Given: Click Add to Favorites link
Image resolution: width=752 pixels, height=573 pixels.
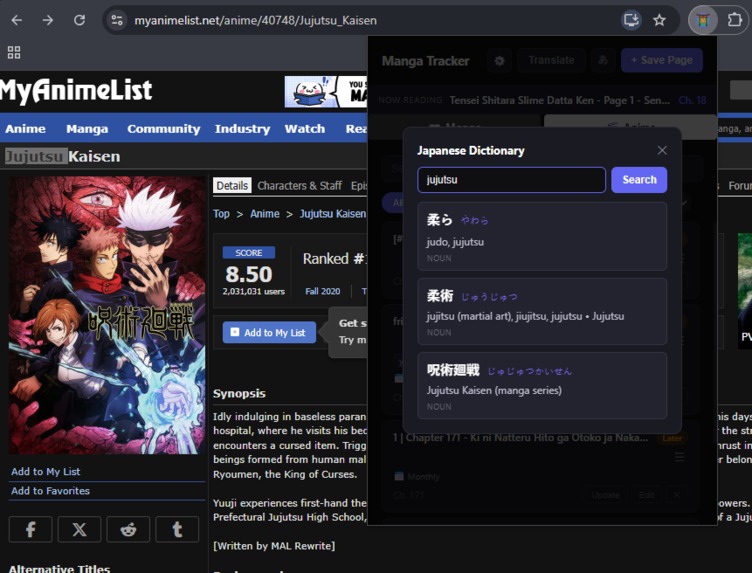Looking at the screenshot, I should pyautogui.click(x=50, y=491).
